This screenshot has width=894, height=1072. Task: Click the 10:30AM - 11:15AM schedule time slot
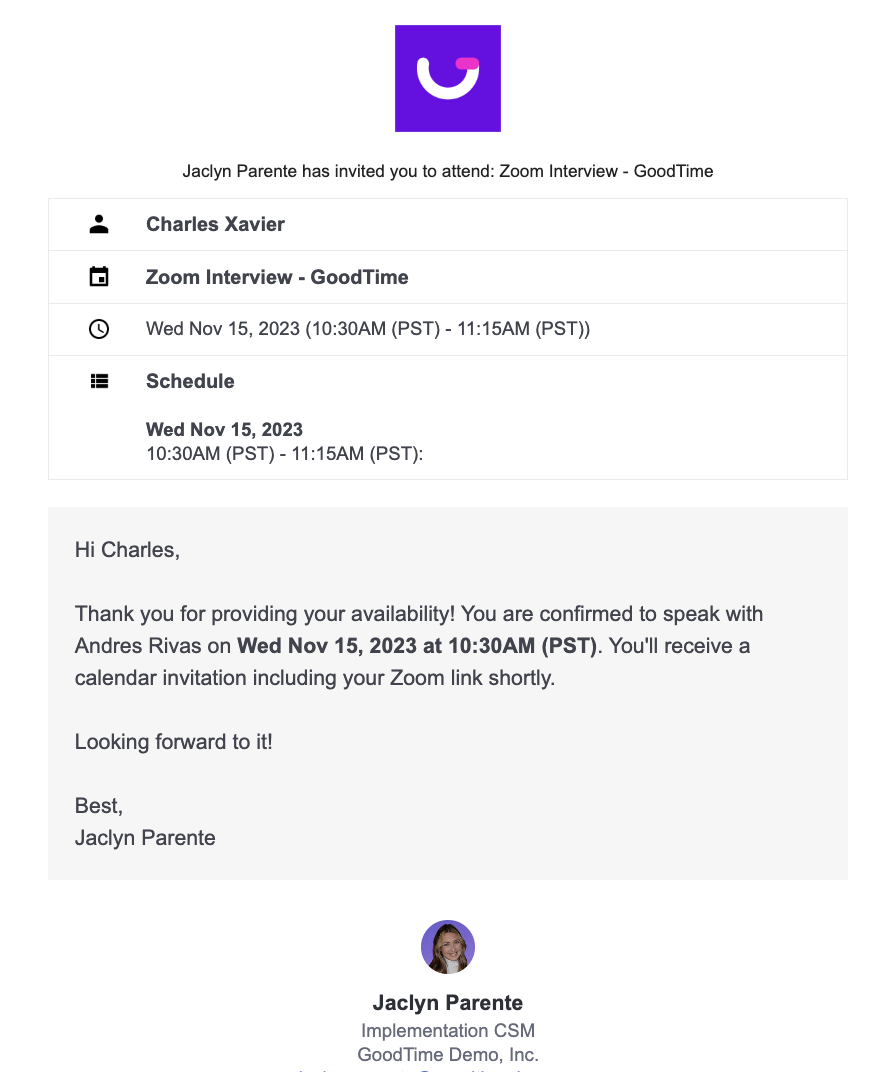(285, 454)
